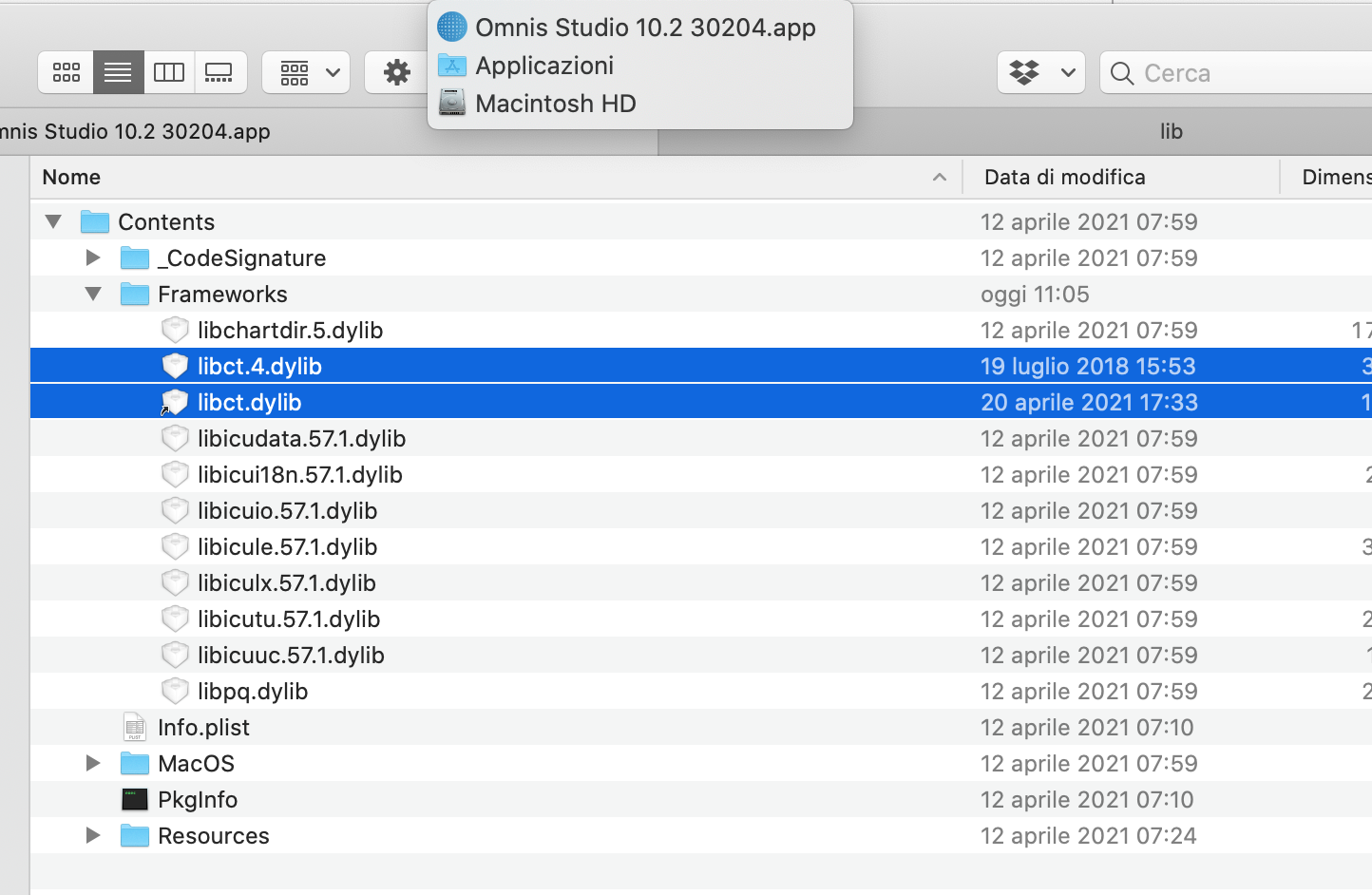Click the libicuuc.57.1.dylib file icon

[x=175, y=655]
